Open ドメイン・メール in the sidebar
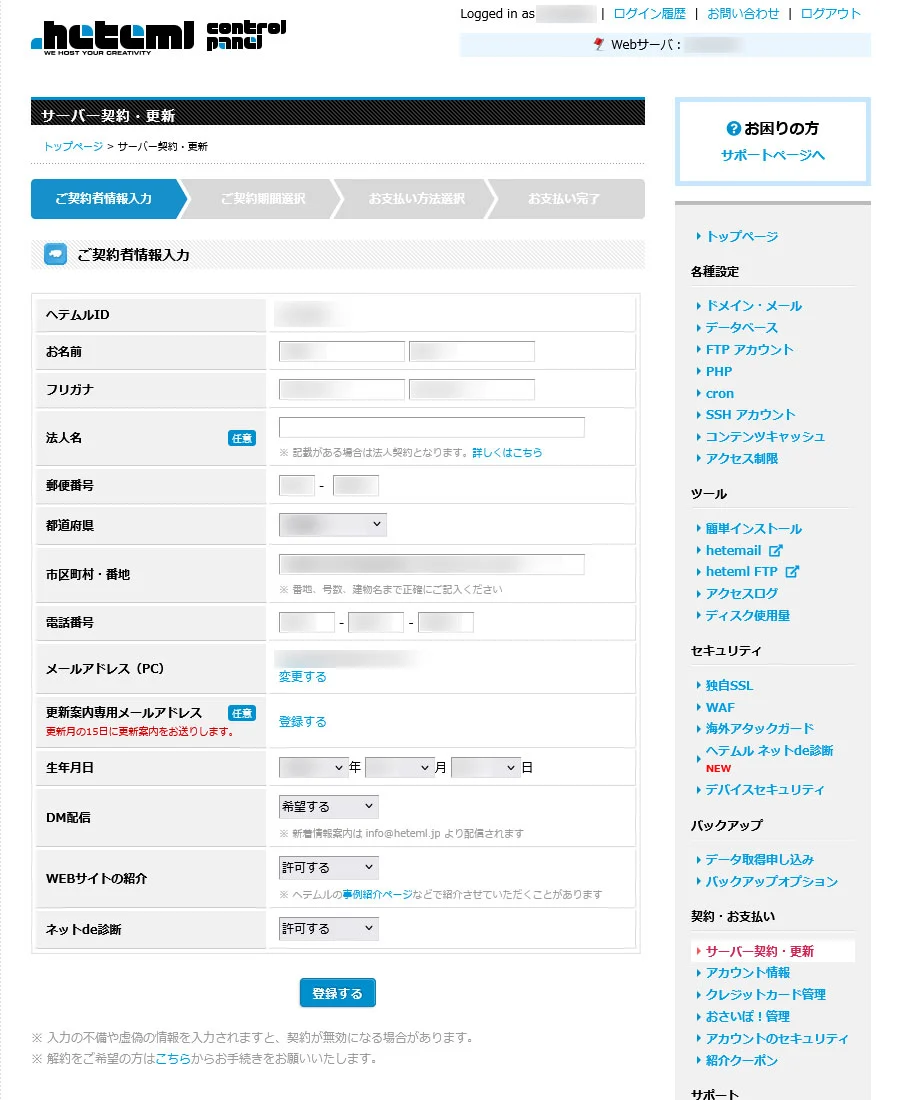 pos(753,306)
